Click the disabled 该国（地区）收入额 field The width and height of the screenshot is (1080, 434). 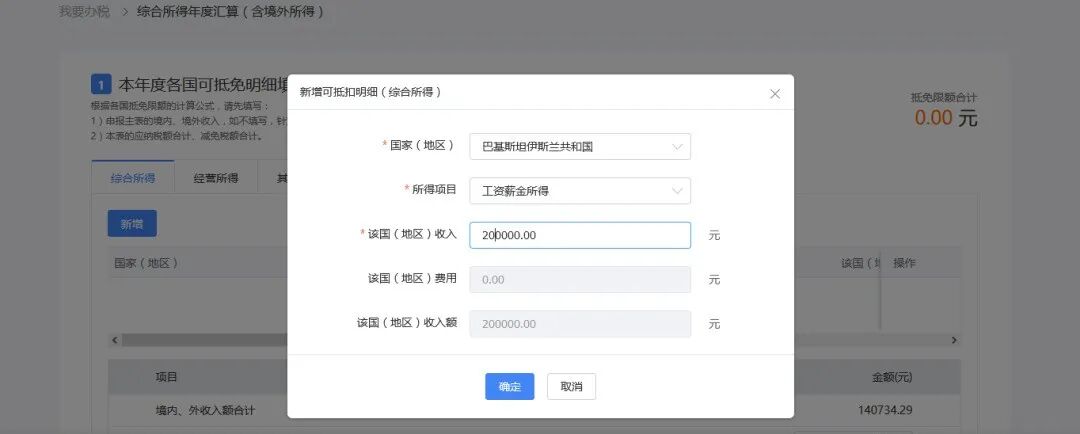point(580,324)
